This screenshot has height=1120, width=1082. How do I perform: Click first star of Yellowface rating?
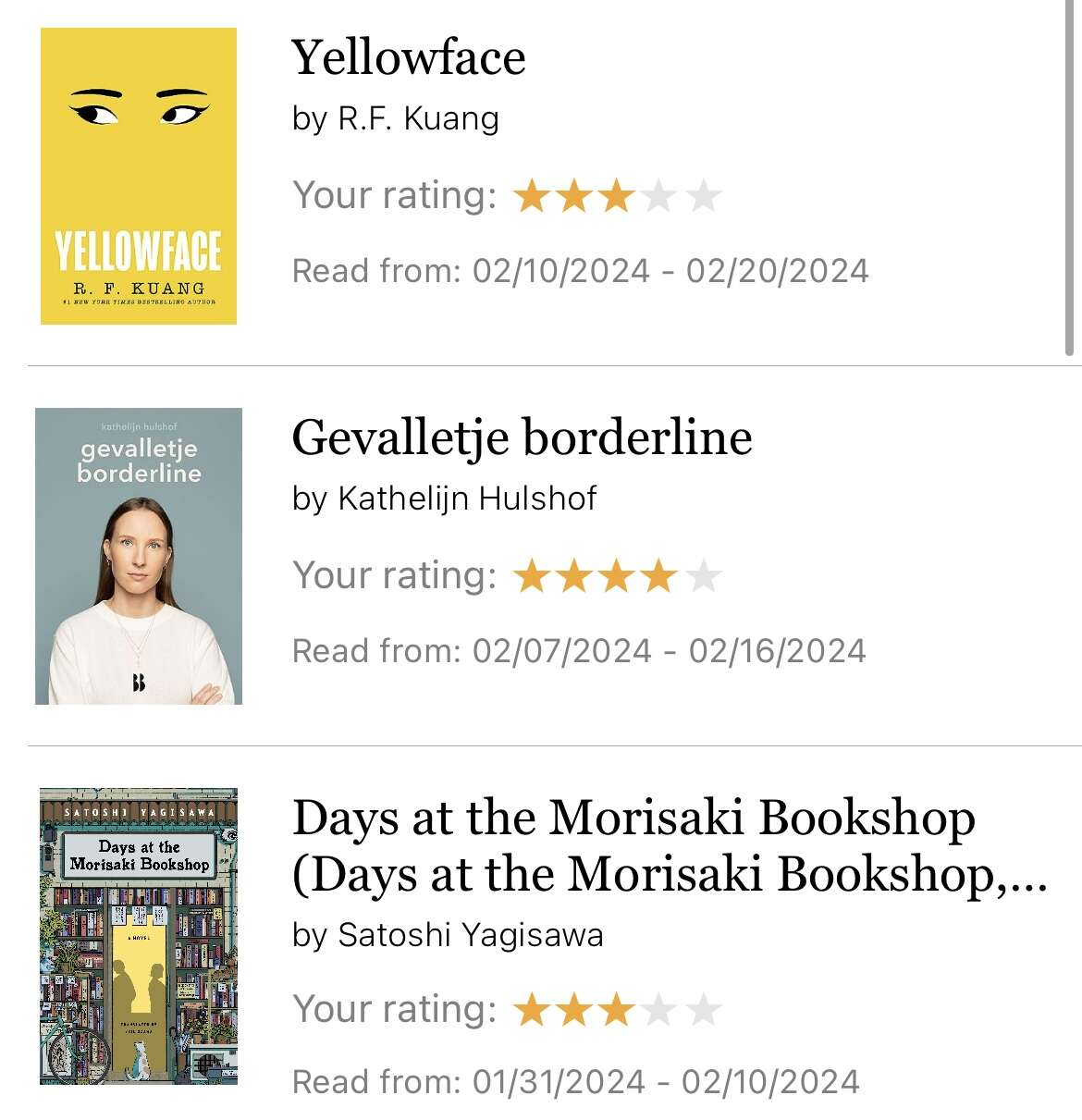point(532,195)
